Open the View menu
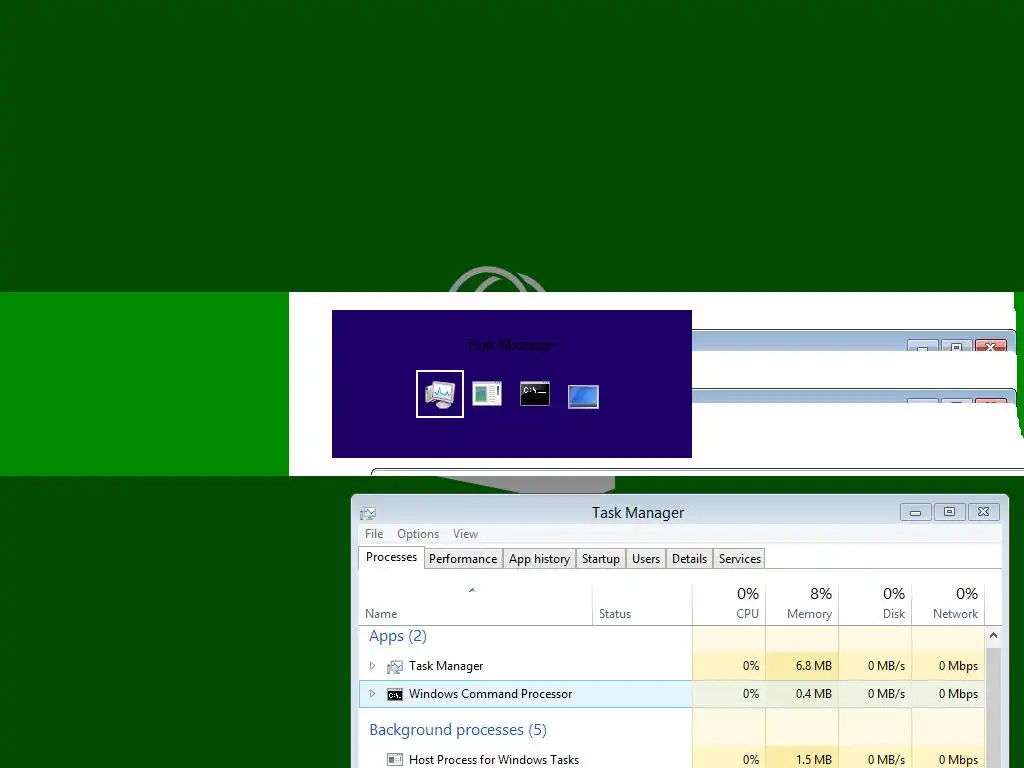1024x768 pixels. click(466, 534)
